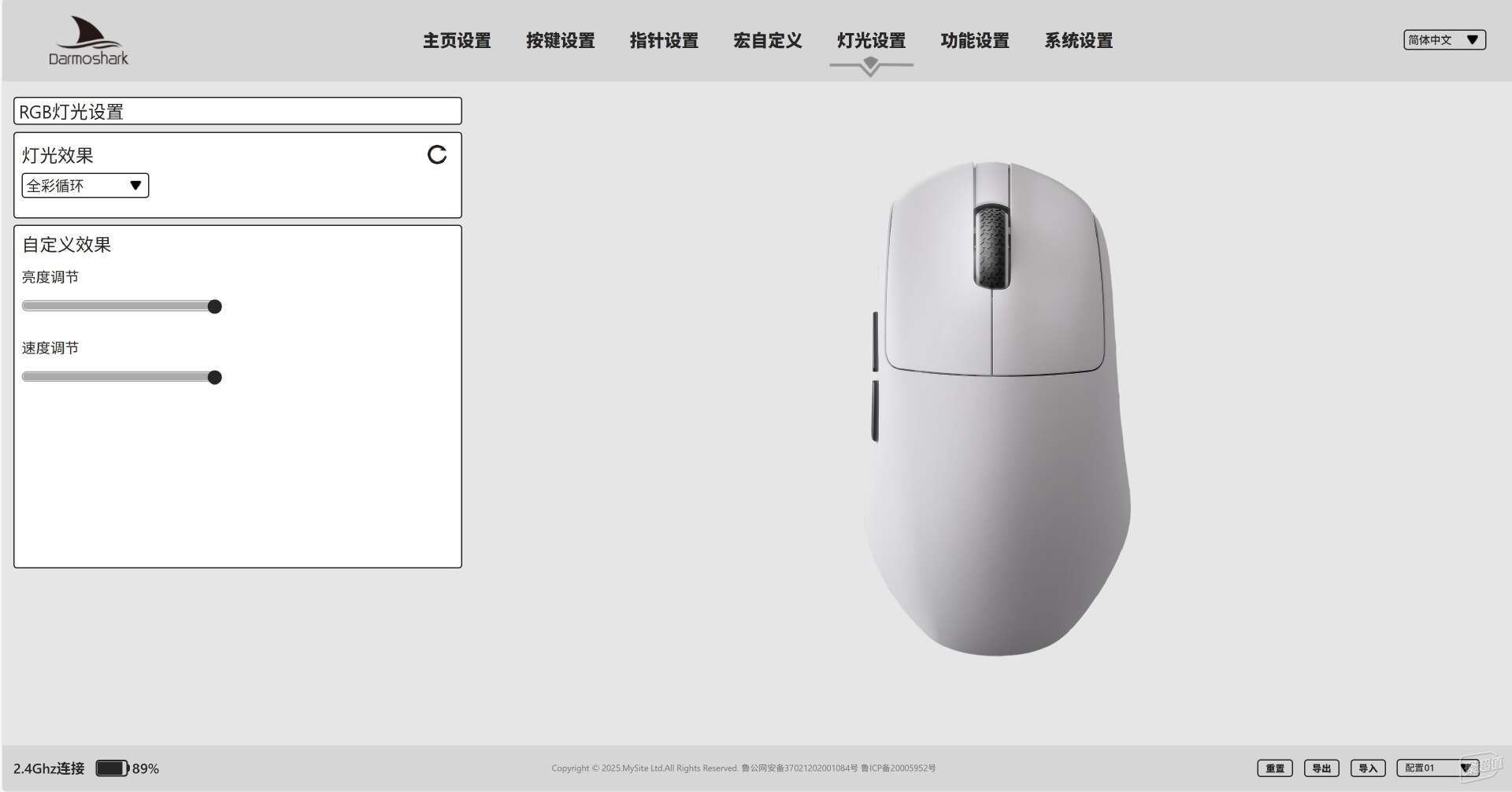Switch to the 主页设置 tab
Viewport: 1512px width, 792px height.
click(457, 40)
